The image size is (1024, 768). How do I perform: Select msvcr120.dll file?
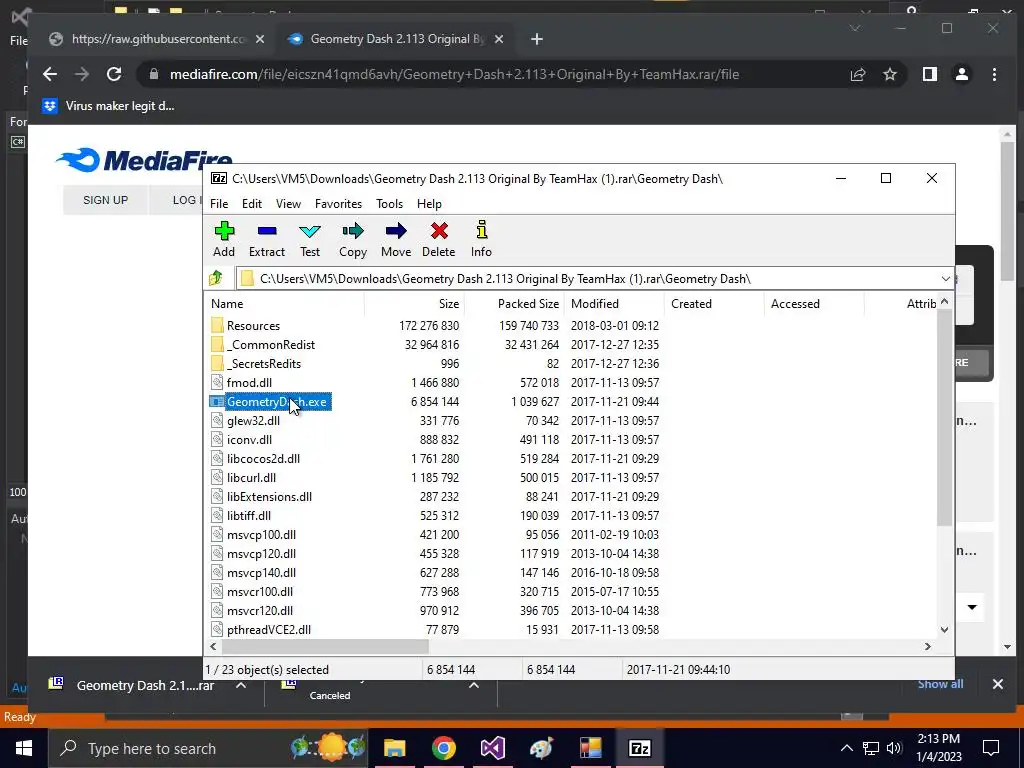coord(259,611)
